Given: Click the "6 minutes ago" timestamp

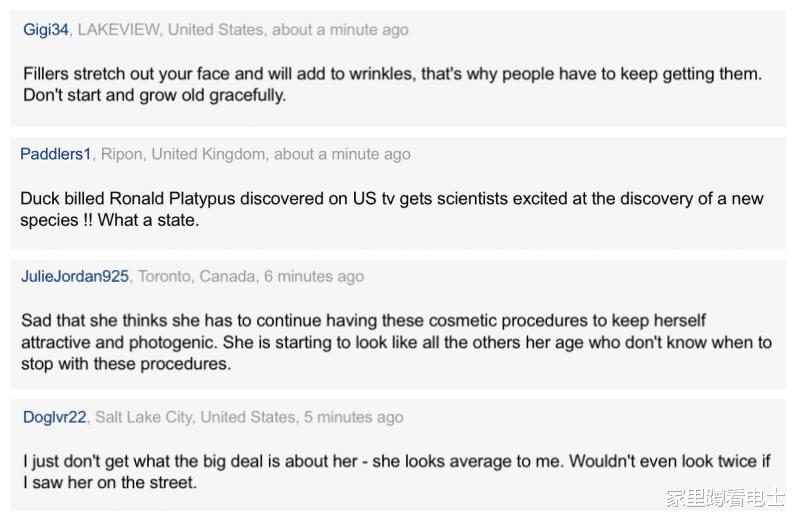Looking at the screenshot, I should pos(314,276).
